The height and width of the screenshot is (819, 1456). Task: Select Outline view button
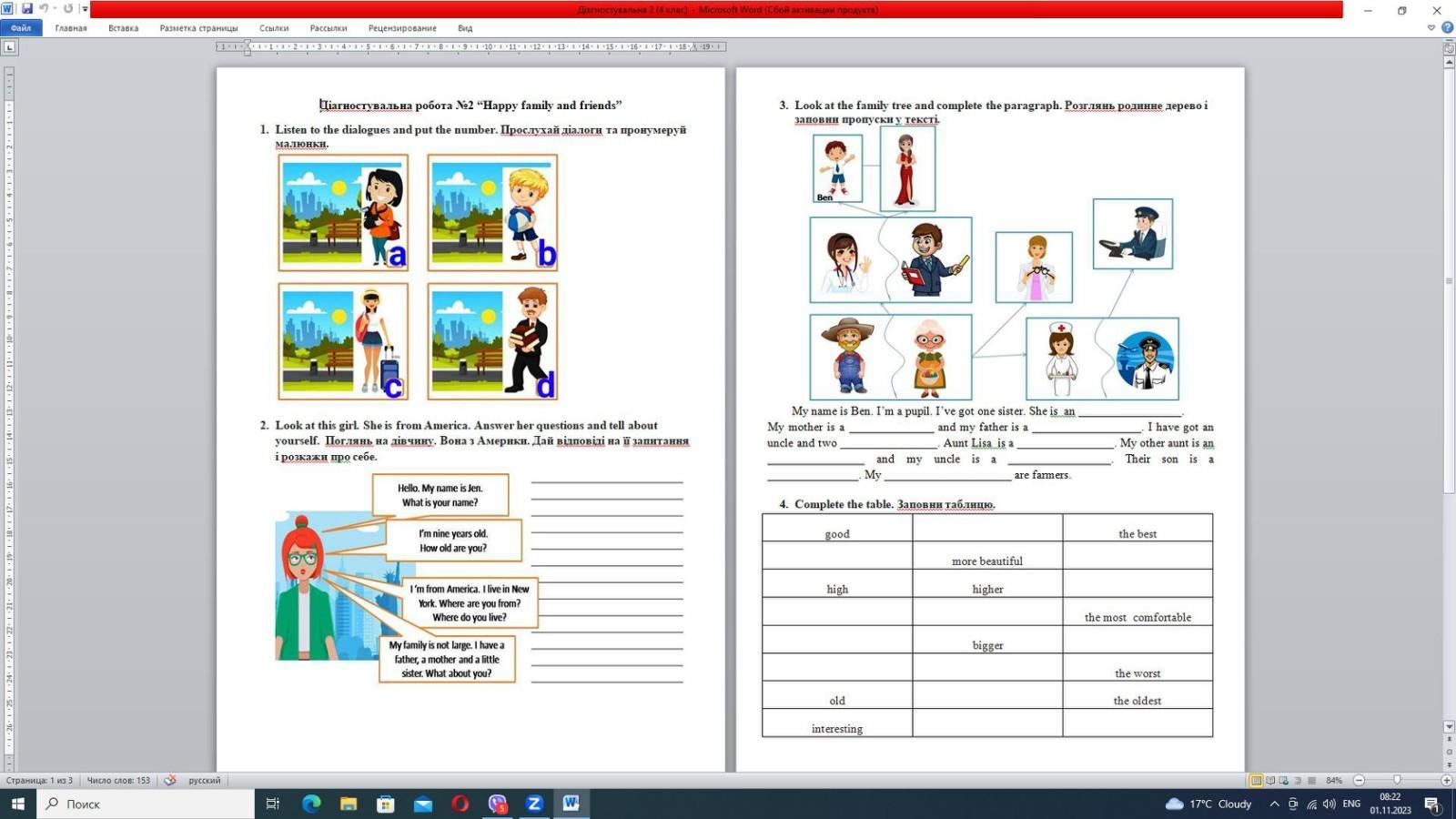(1298, 781)
